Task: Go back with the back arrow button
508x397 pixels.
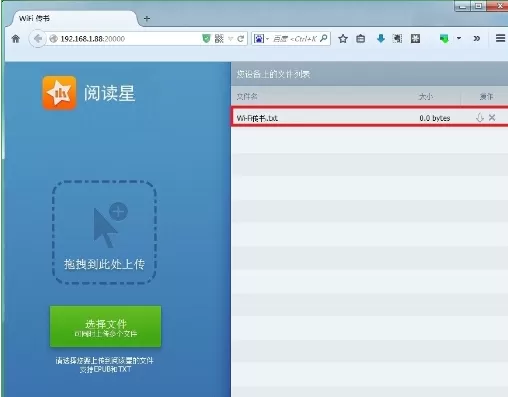Action: [x=38, y=39]
